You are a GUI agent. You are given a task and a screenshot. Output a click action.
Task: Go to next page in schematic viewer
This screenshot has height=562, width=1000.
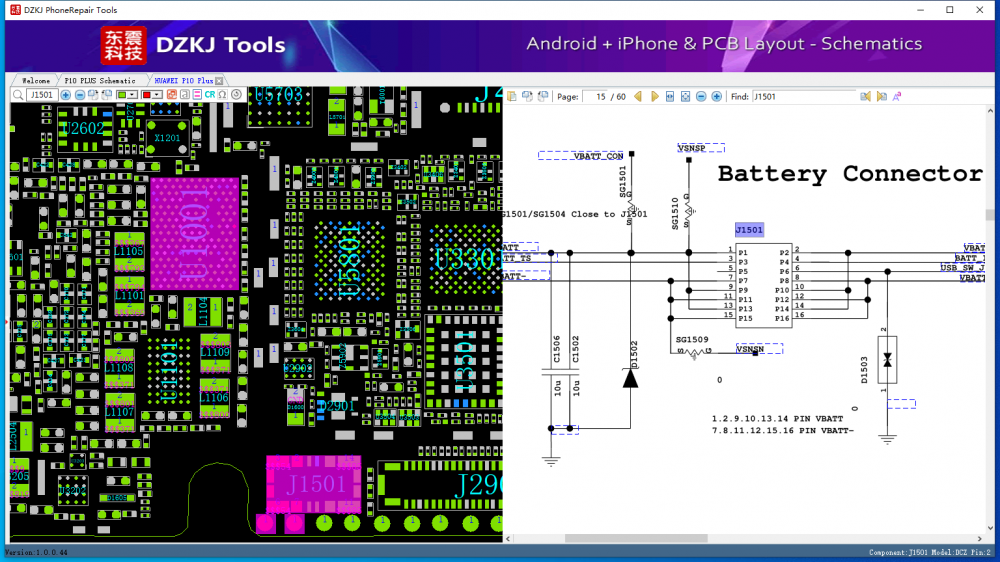coord(654,97)
